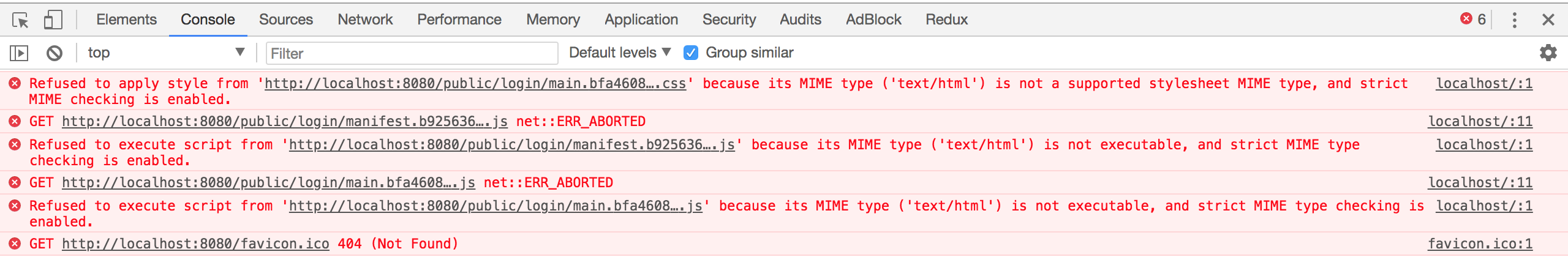Open the main.bfa4608 css URL link
Image resolution: width=1568 pixels, height=257 pixels.
[x=475, y=83]
